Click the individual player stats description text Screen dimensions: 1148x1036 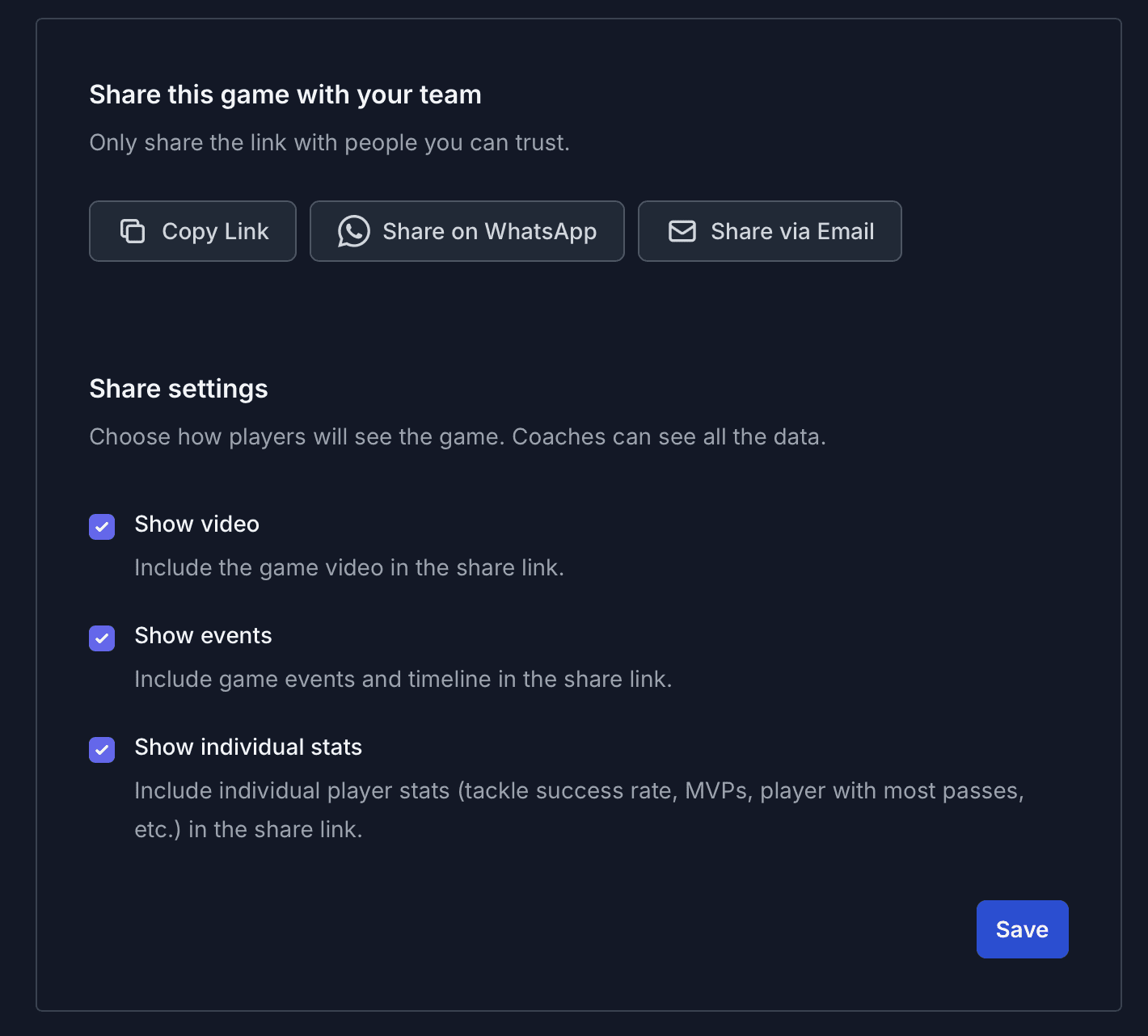click(x=579, y=791)
